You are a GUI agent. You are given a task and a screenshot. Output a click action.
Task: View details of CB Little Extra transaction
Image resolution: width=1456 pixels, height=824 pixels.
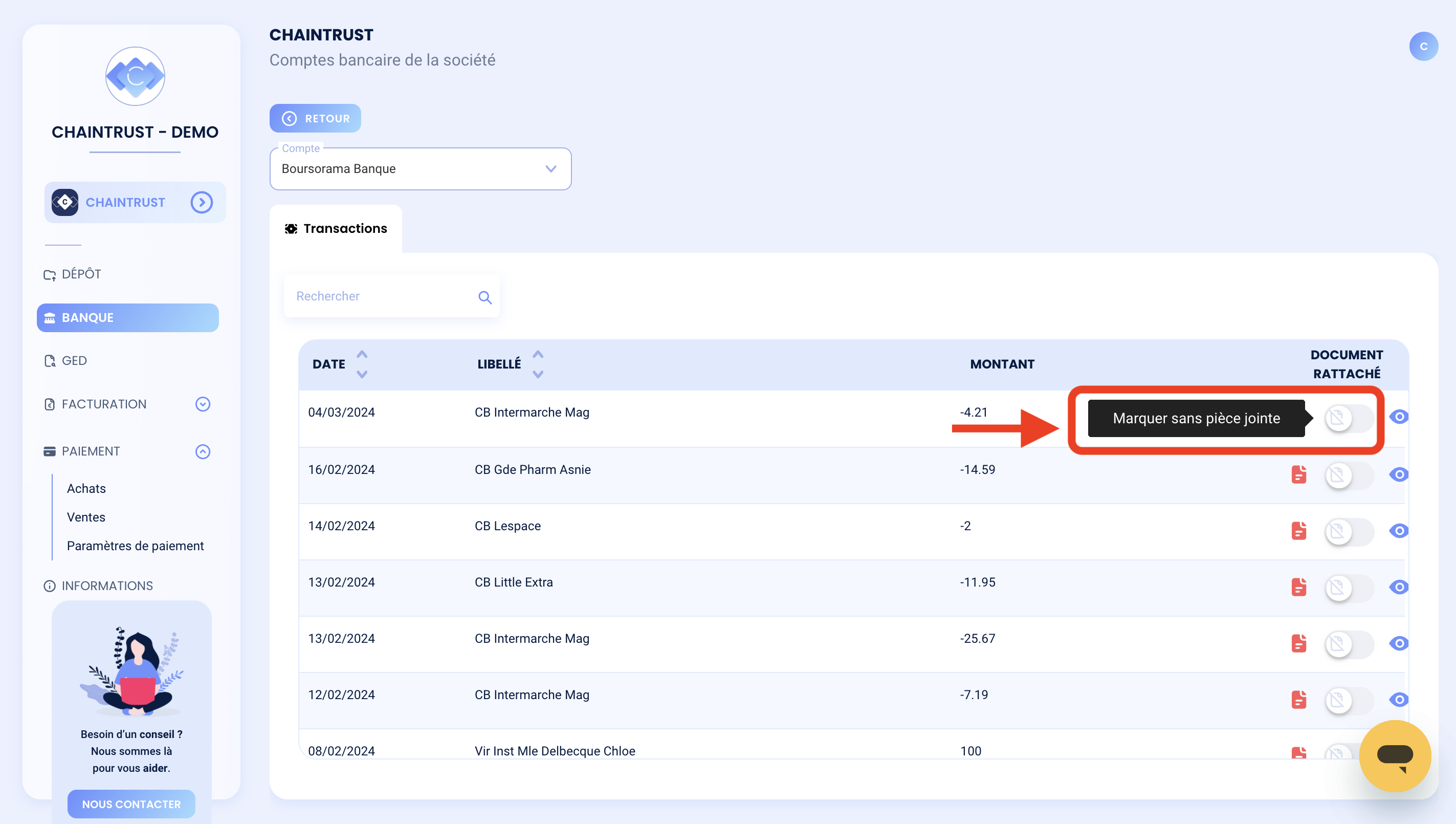click(1398, 587)
